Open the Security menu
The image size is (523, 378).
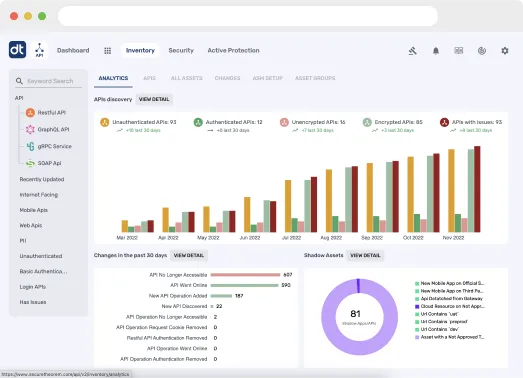pyautogui.click(x=181, y=50)
